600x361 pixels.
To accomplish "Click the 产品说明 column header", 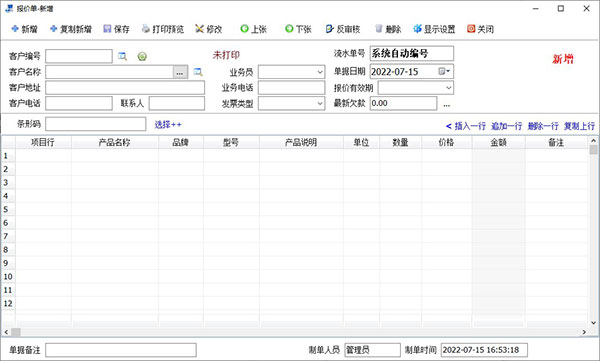I will [301, 142].
